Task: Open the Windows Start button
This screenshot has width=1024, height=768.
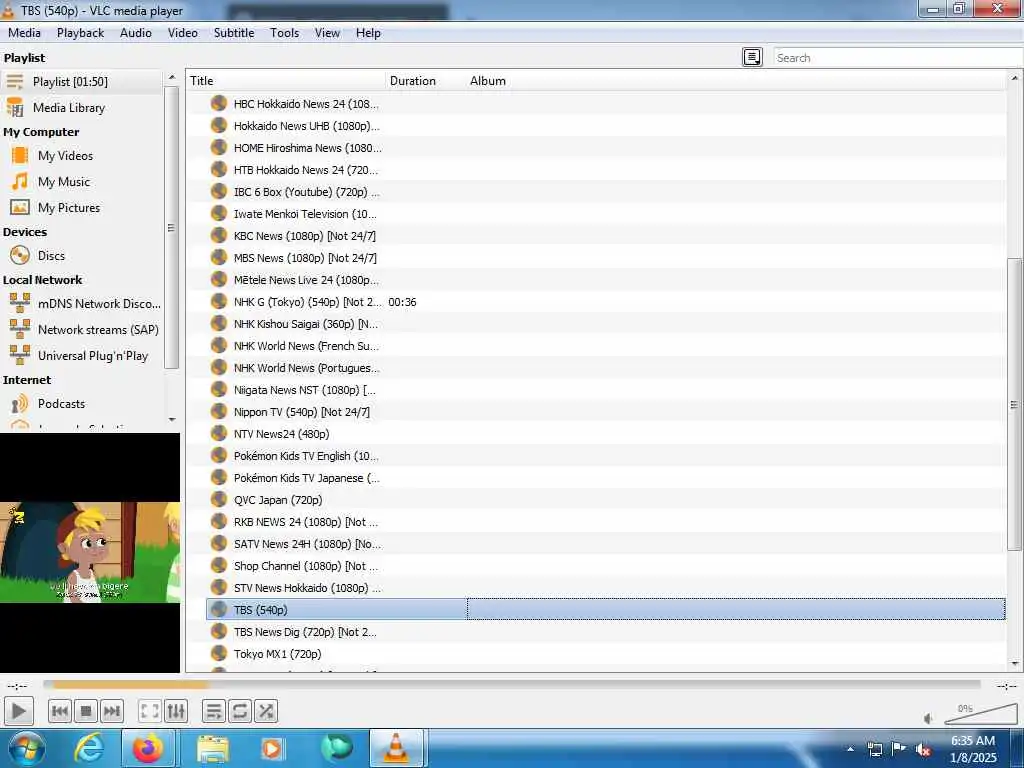Action: (x=27, y=748)
